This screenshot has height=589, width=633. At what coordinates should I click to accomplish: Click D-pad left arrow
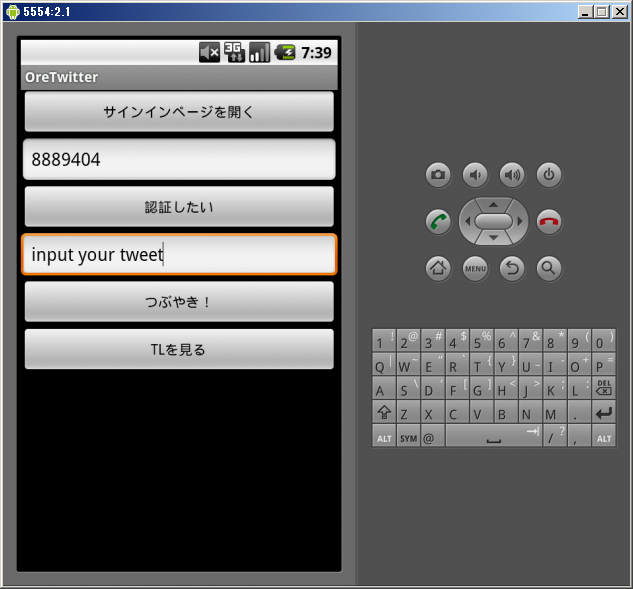(467, 221)
